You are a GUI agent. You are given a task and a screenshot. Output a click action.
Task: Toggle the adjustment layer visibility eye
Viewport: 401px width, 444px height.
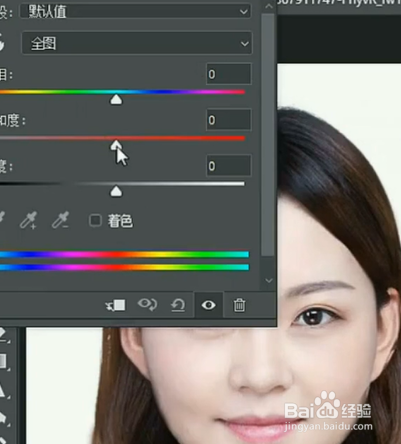tap(209, 305)
